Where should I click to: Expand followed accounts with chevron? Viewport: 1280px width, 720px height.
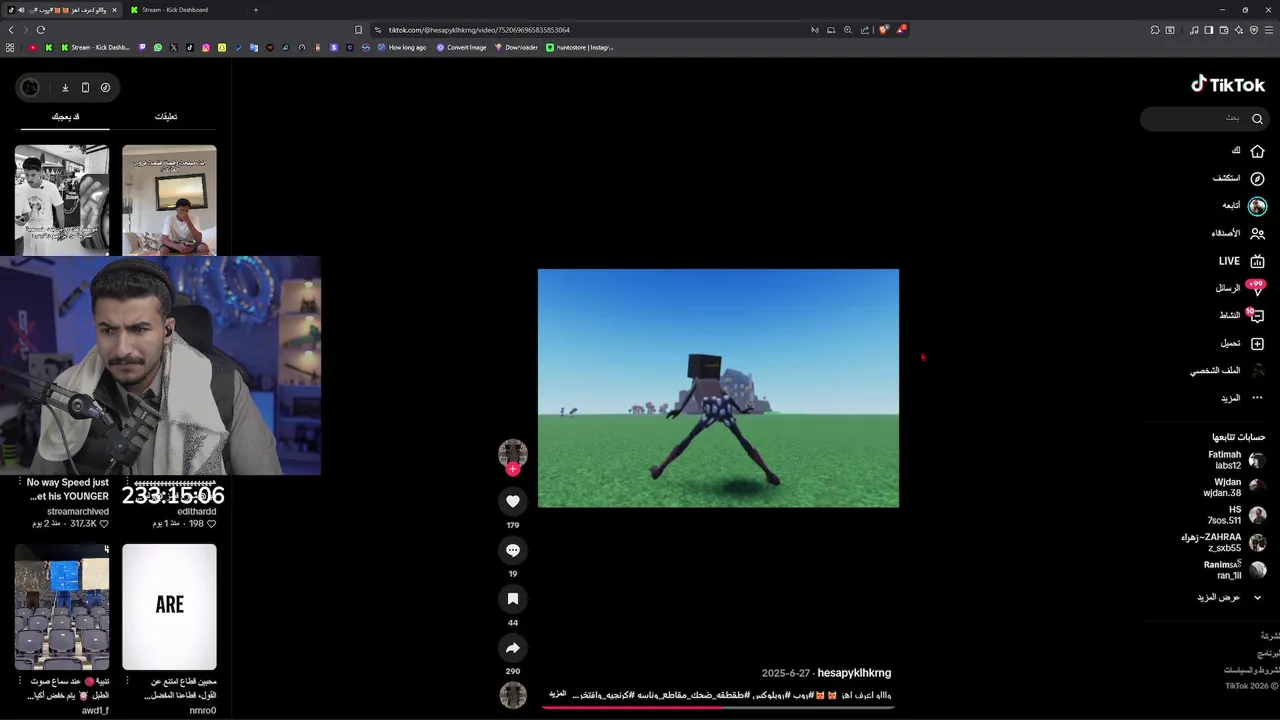tap(1257, 597)
